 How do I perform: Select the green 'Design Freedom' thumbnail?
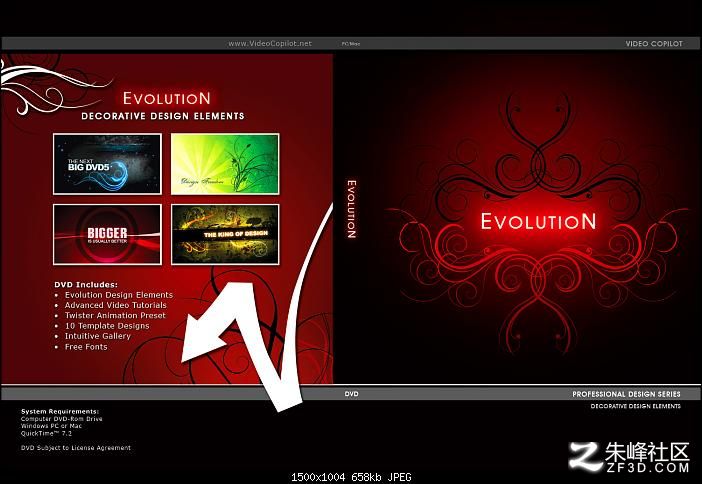tap(225, 164)
